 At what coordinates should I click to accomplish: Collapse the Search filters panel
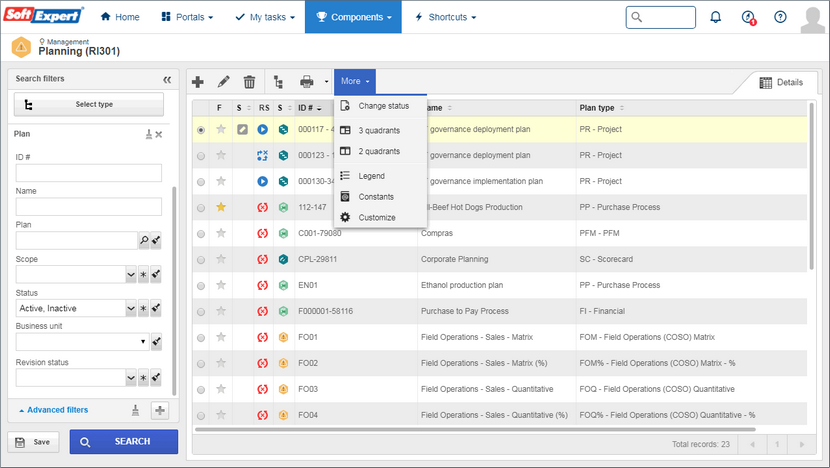167,79
